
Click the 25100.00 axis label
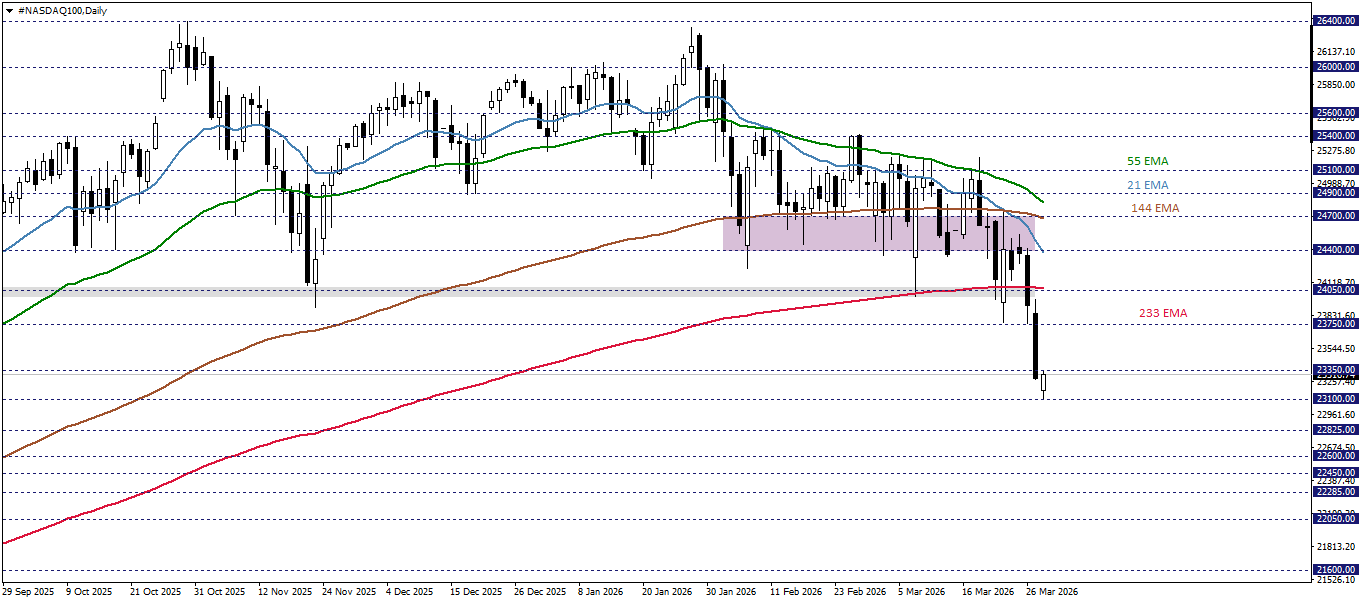point(1336,170)
